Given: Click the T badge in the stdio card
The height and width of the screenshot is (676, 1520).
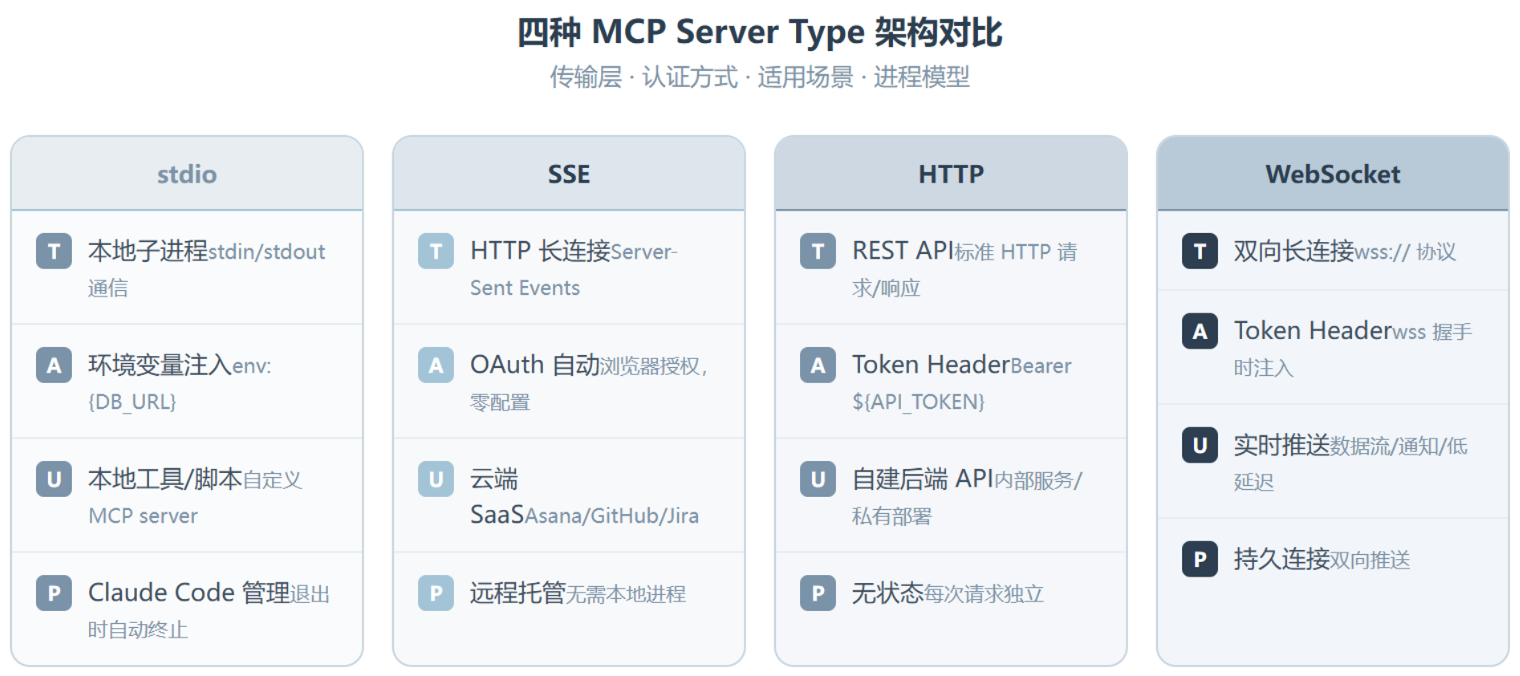Looking at the screenshot, I should [54, 251].
